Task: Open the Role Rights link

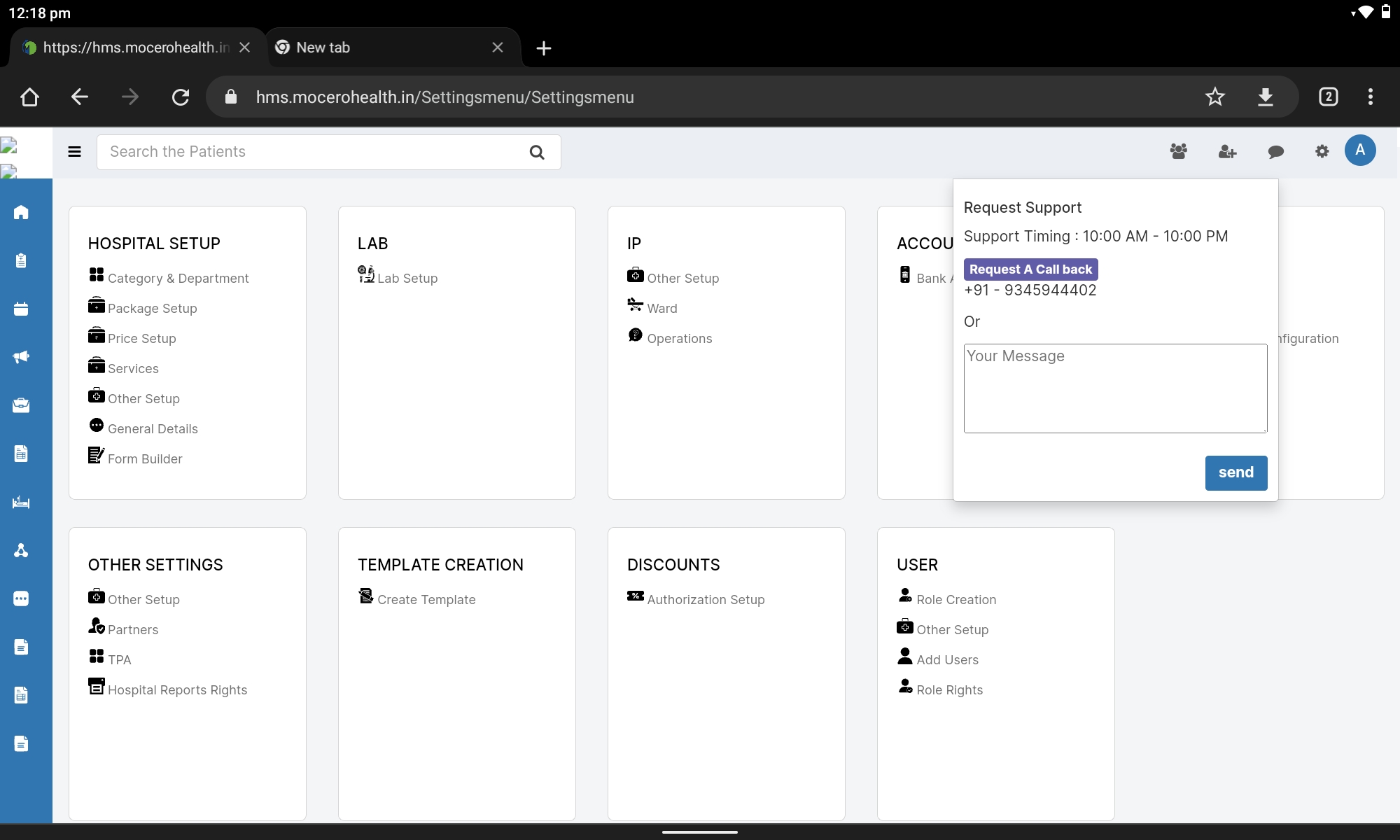Action: click(949, 690)
